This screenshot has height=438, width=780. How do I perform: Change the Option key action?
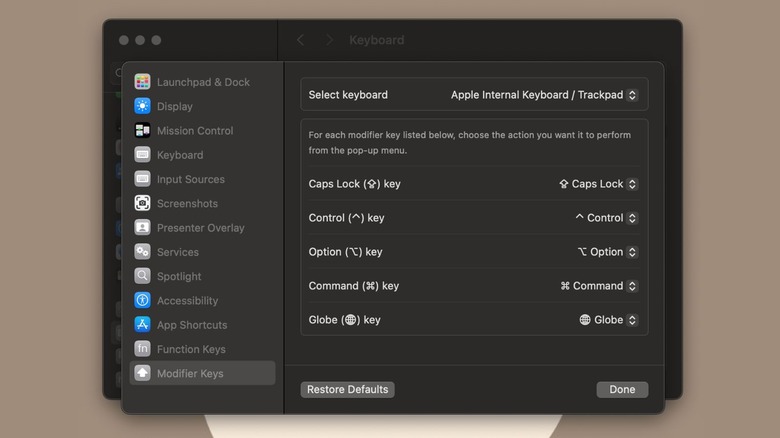pyautogui.click(x=607, y=252)
